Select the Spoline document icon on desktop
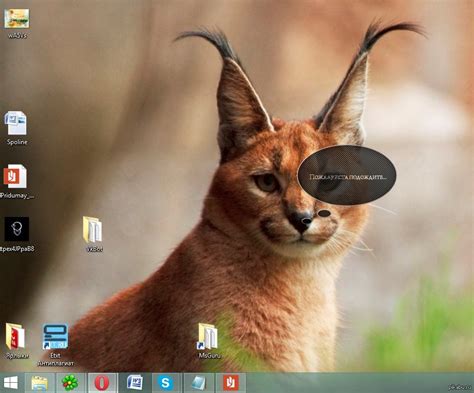 pos(16,123)
